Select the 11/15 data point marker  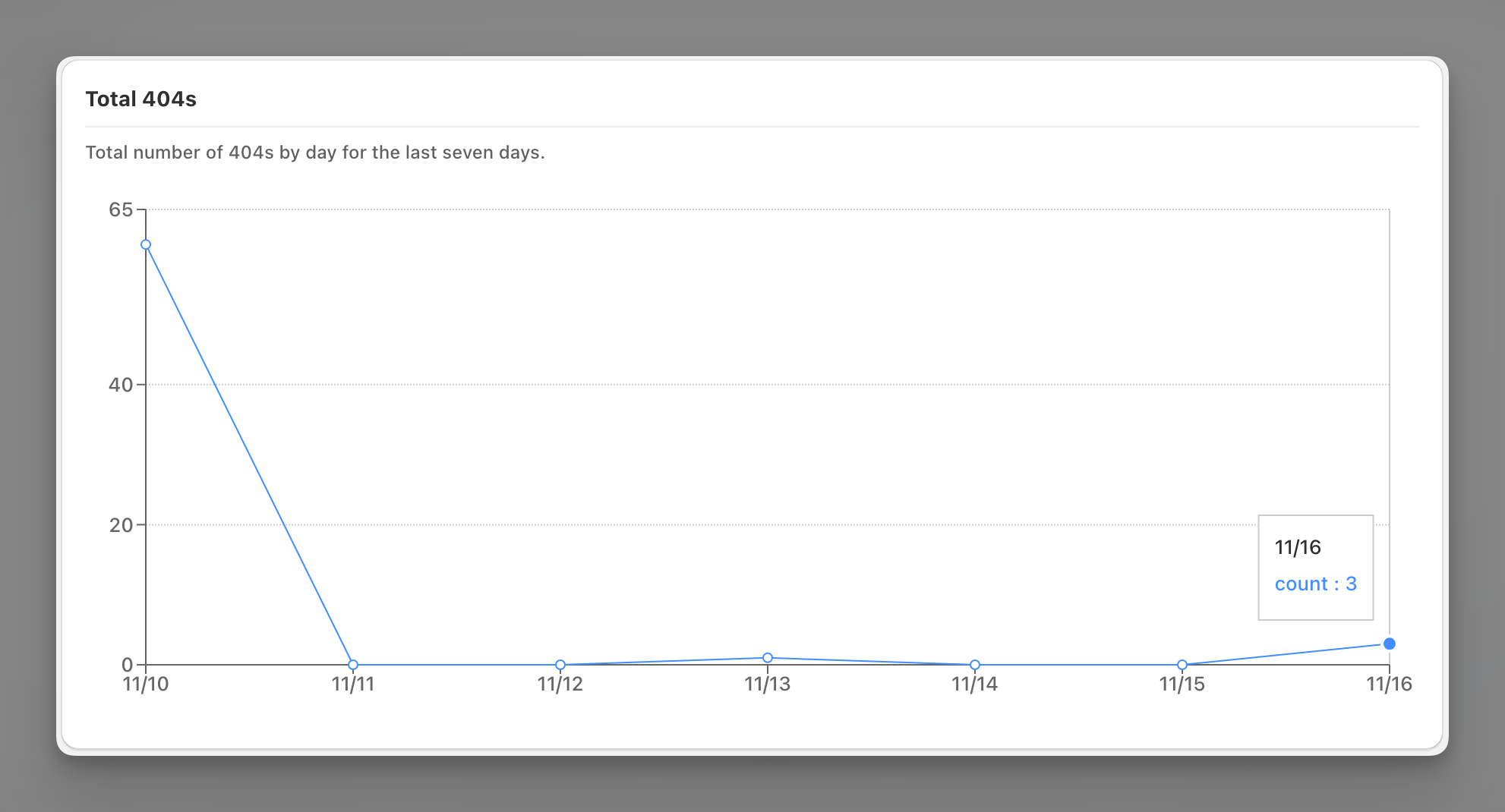1182,665
